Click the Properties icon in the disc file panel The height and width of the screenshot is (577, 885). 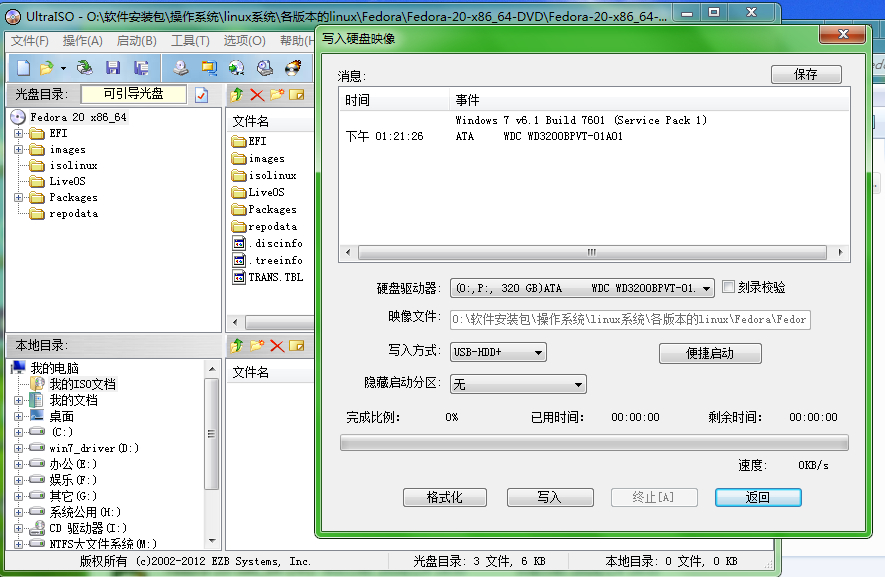(296, 95)
